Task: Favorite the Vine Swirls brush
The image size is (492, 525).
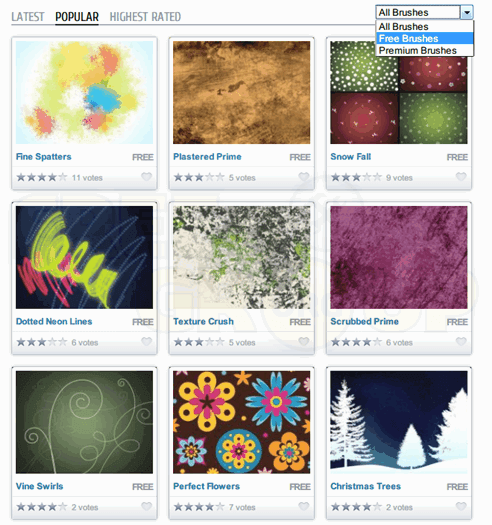Action: point(146,506)
